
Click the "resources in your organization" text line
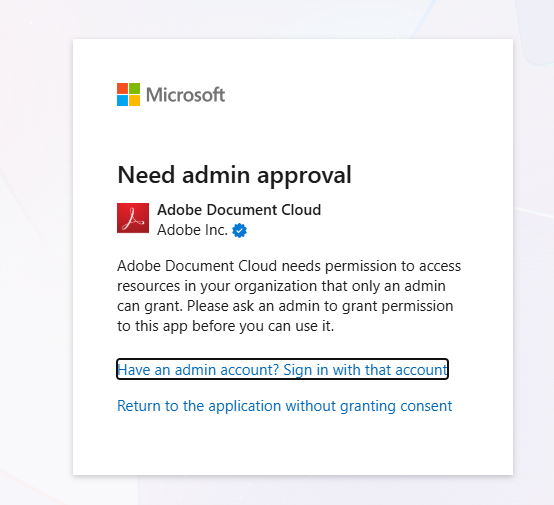281,286
